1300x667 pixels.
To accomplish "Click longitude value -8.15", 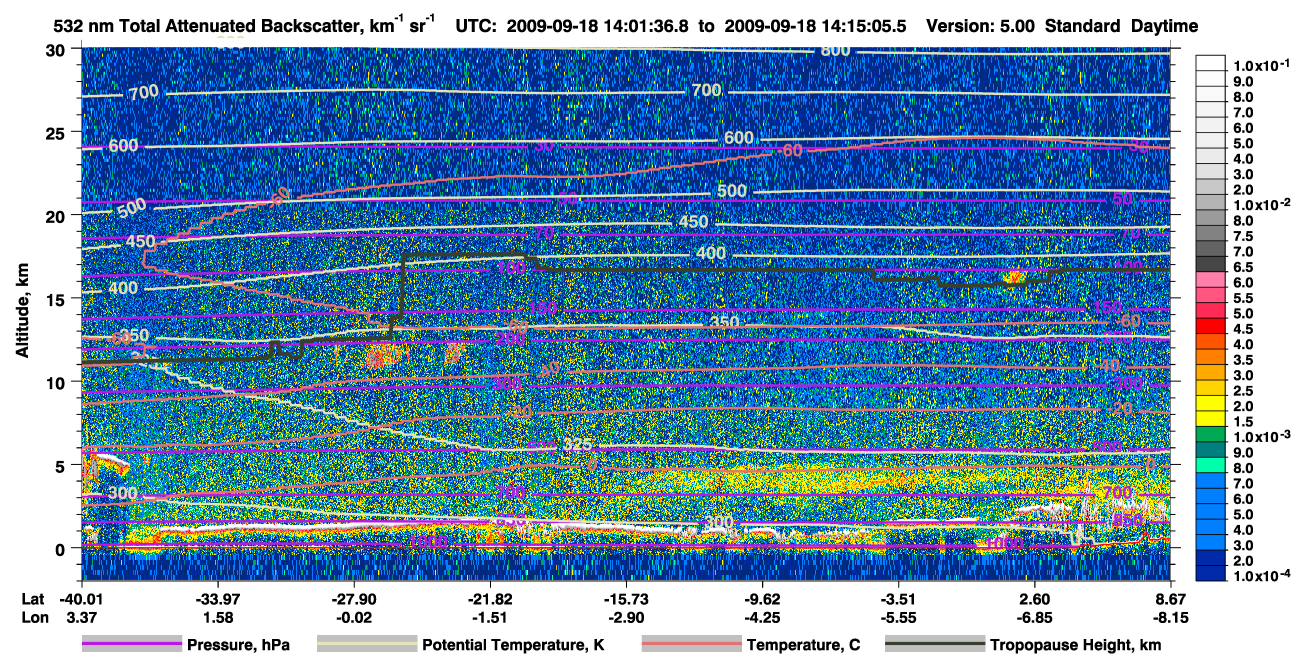I will pyautogui.click(x=1171, y=617).
